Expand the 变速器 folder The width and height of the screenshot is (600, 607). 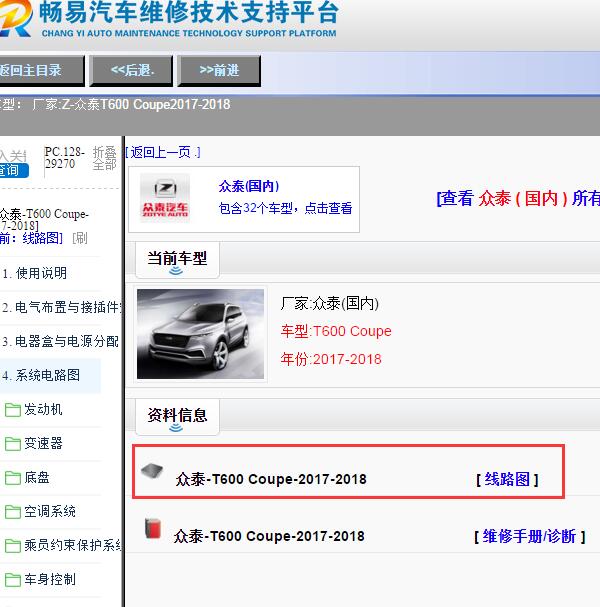coord(34,444)
